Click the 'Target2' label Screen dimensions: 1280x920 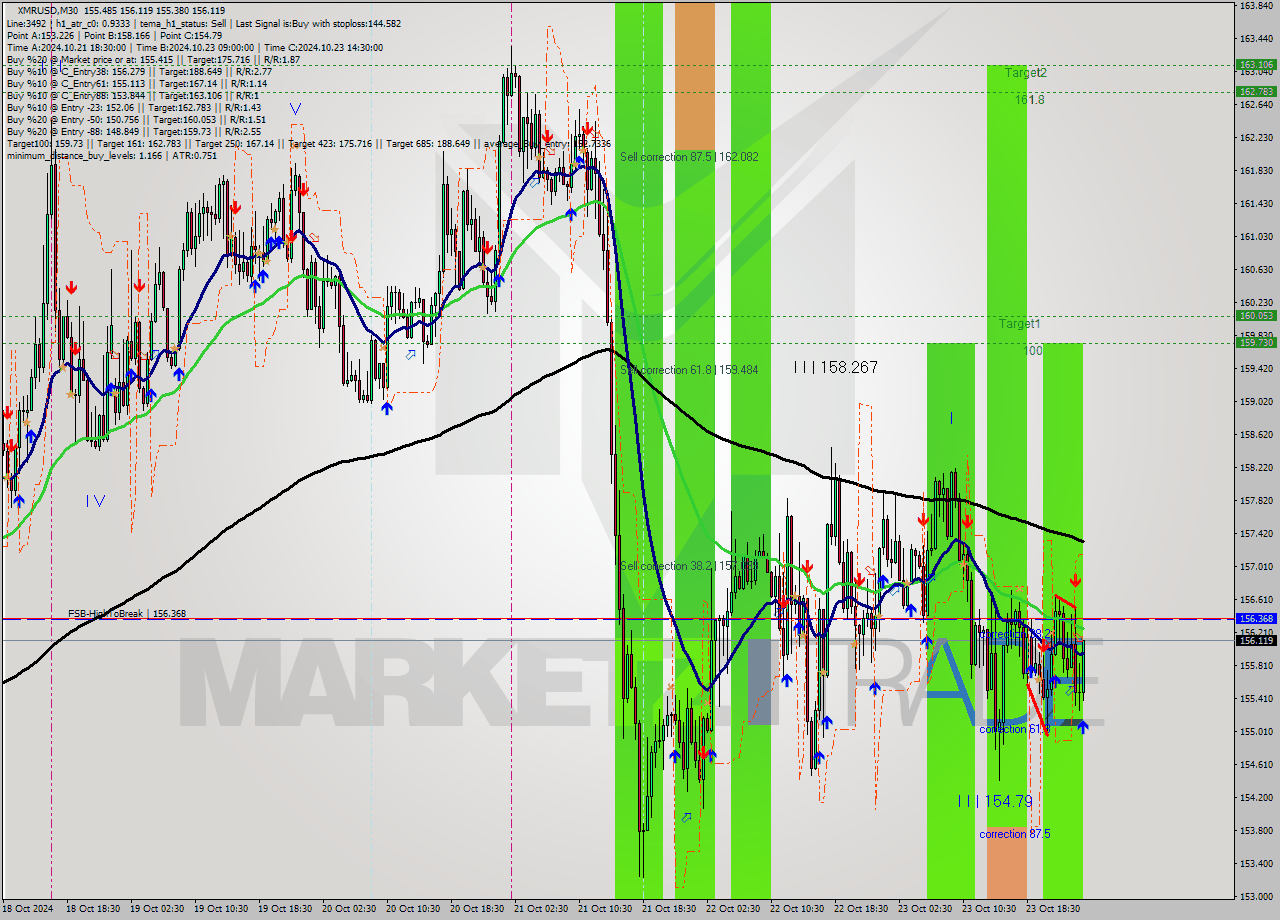1026,73
